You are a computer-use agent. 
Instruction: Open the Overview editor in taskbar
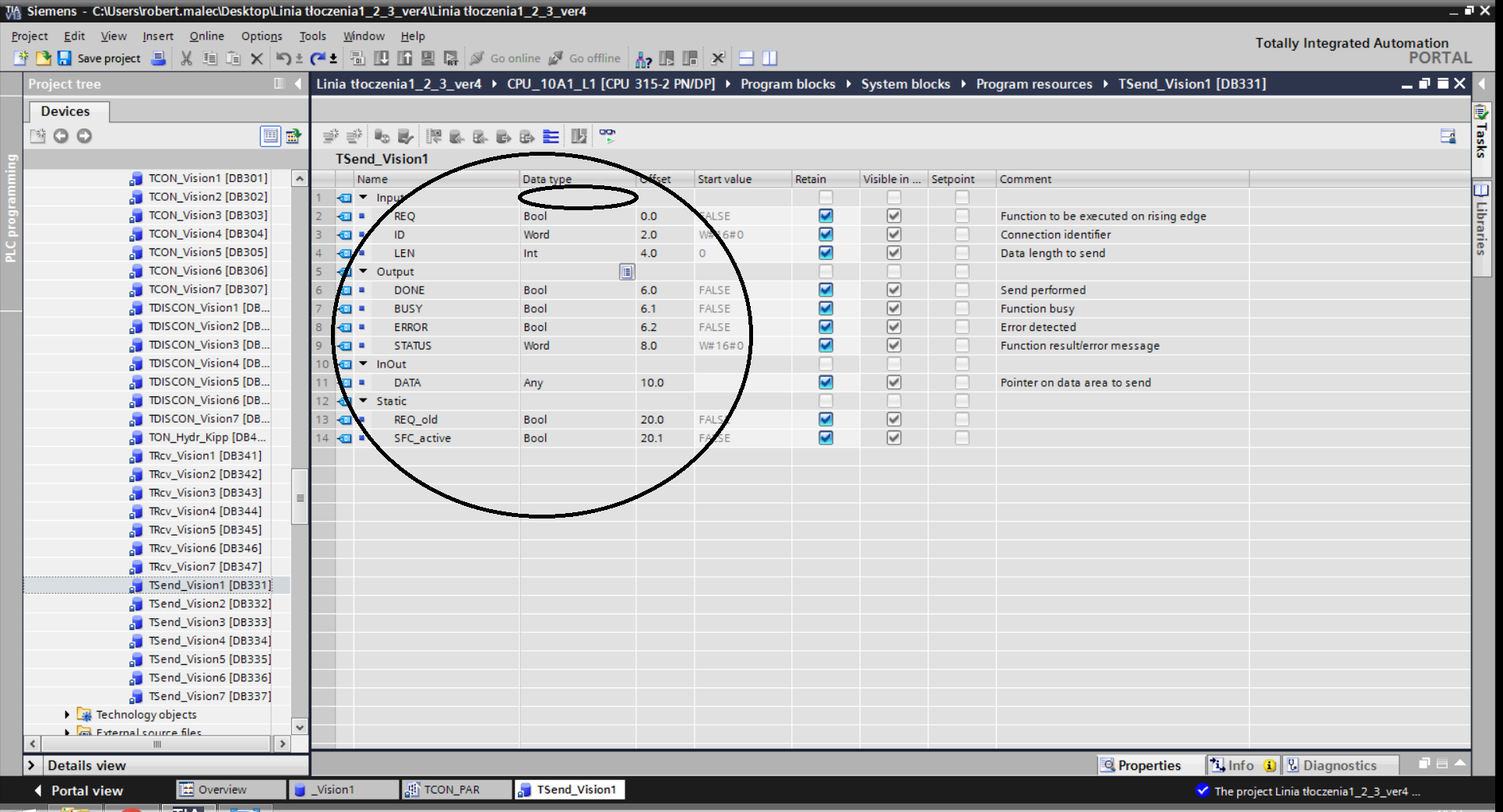point(231,789)
